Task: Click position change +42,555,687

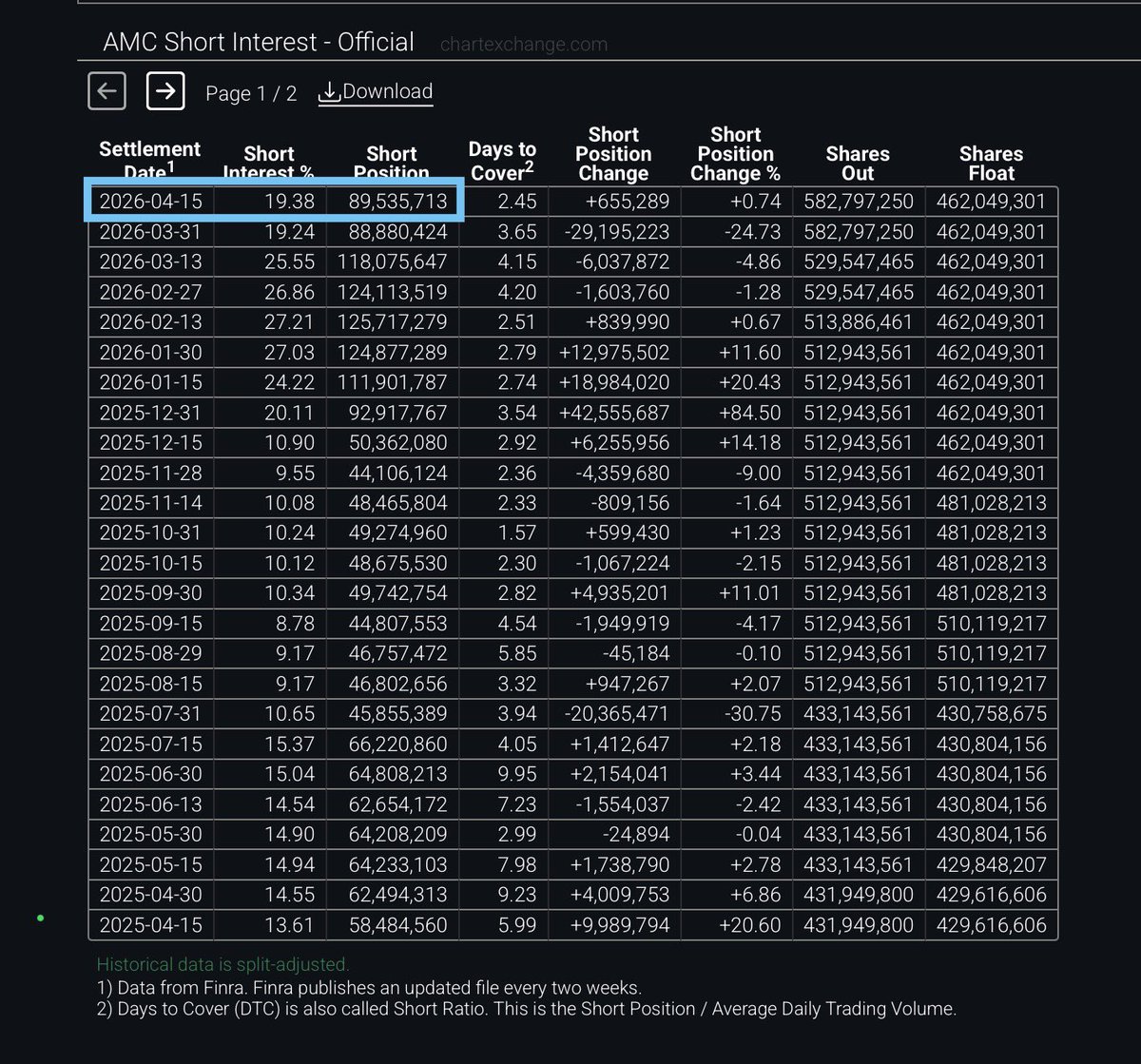Action: coord(613,413)
